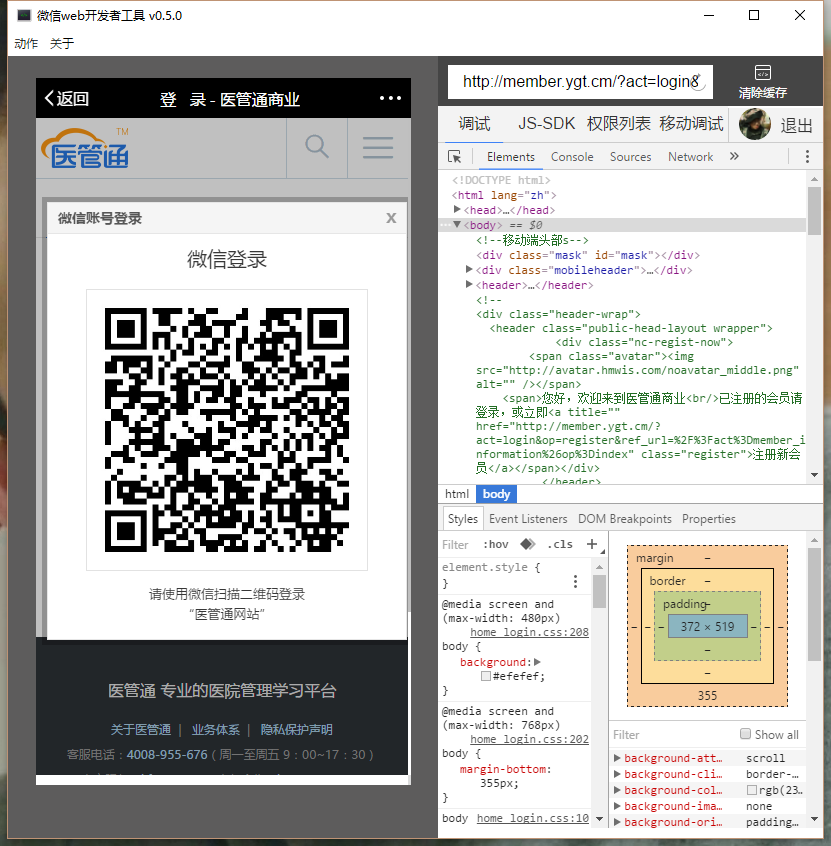
Task: Click the New Style Rule plus icon
Action: (x=591, y=545)
